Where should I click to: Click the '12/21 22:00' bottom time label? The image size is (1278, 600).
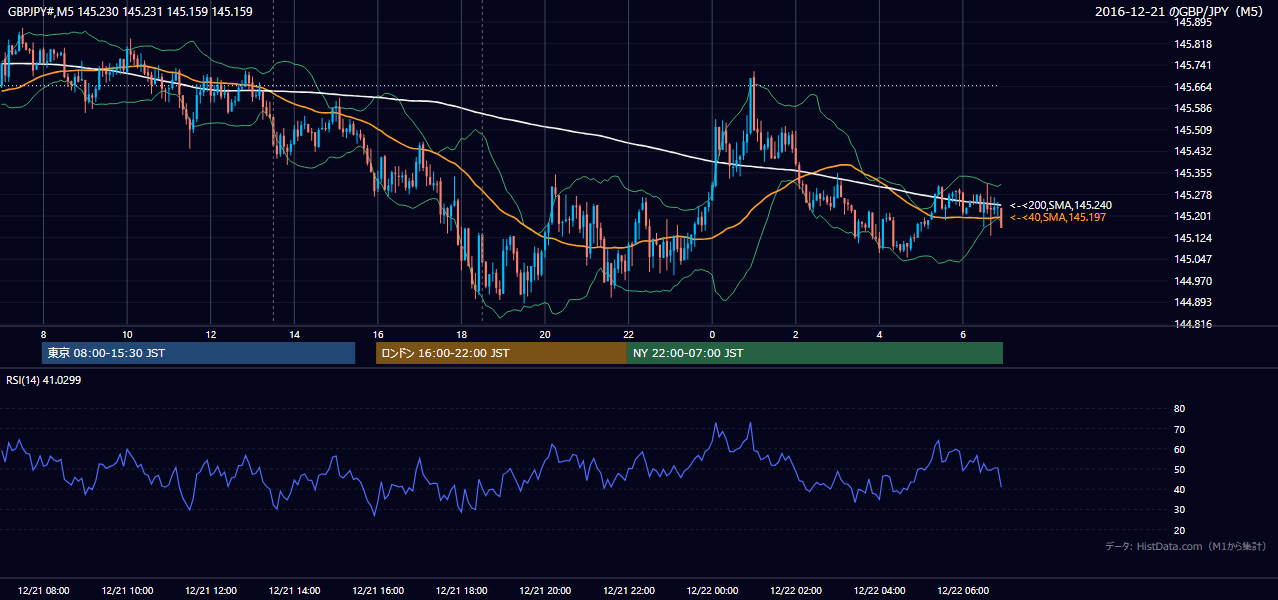click(x=628, y=591)
